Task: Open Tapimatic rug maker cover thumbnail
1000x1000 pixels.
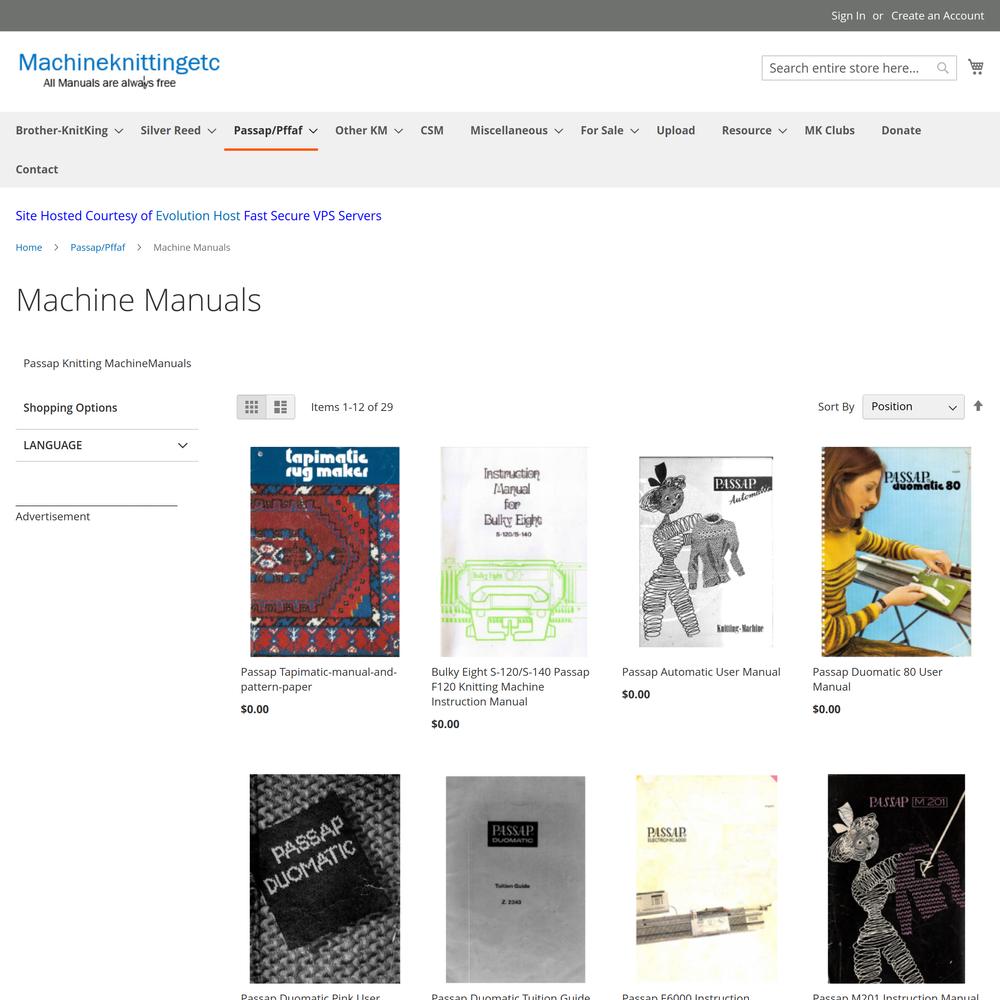Action: (x=325, y=552)
